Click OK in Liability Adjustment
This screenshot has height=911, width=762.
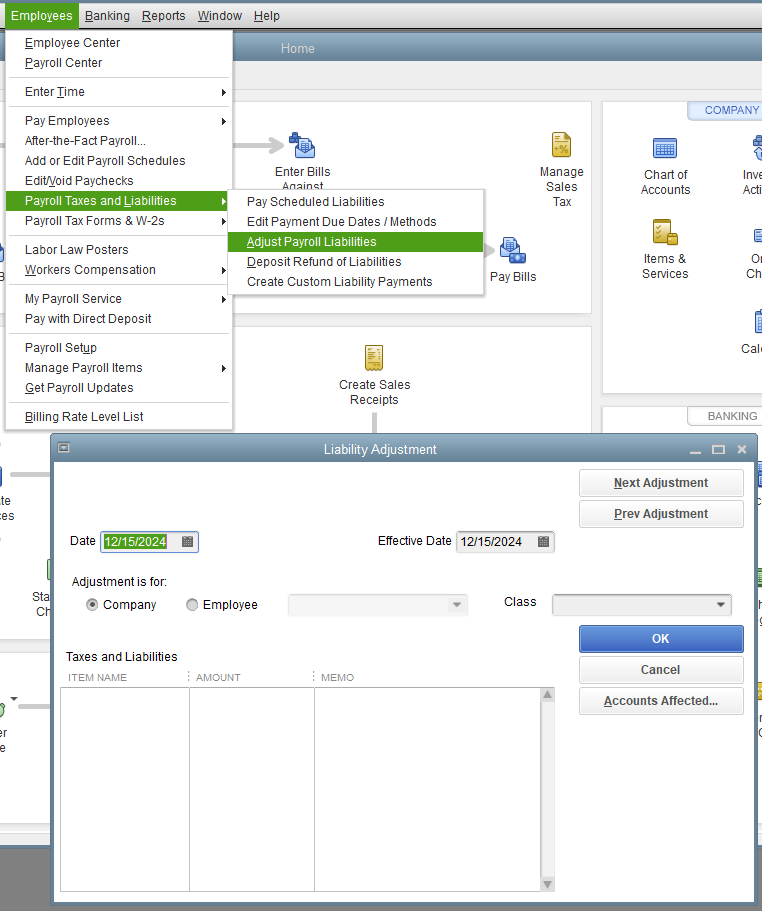(661, 639)
